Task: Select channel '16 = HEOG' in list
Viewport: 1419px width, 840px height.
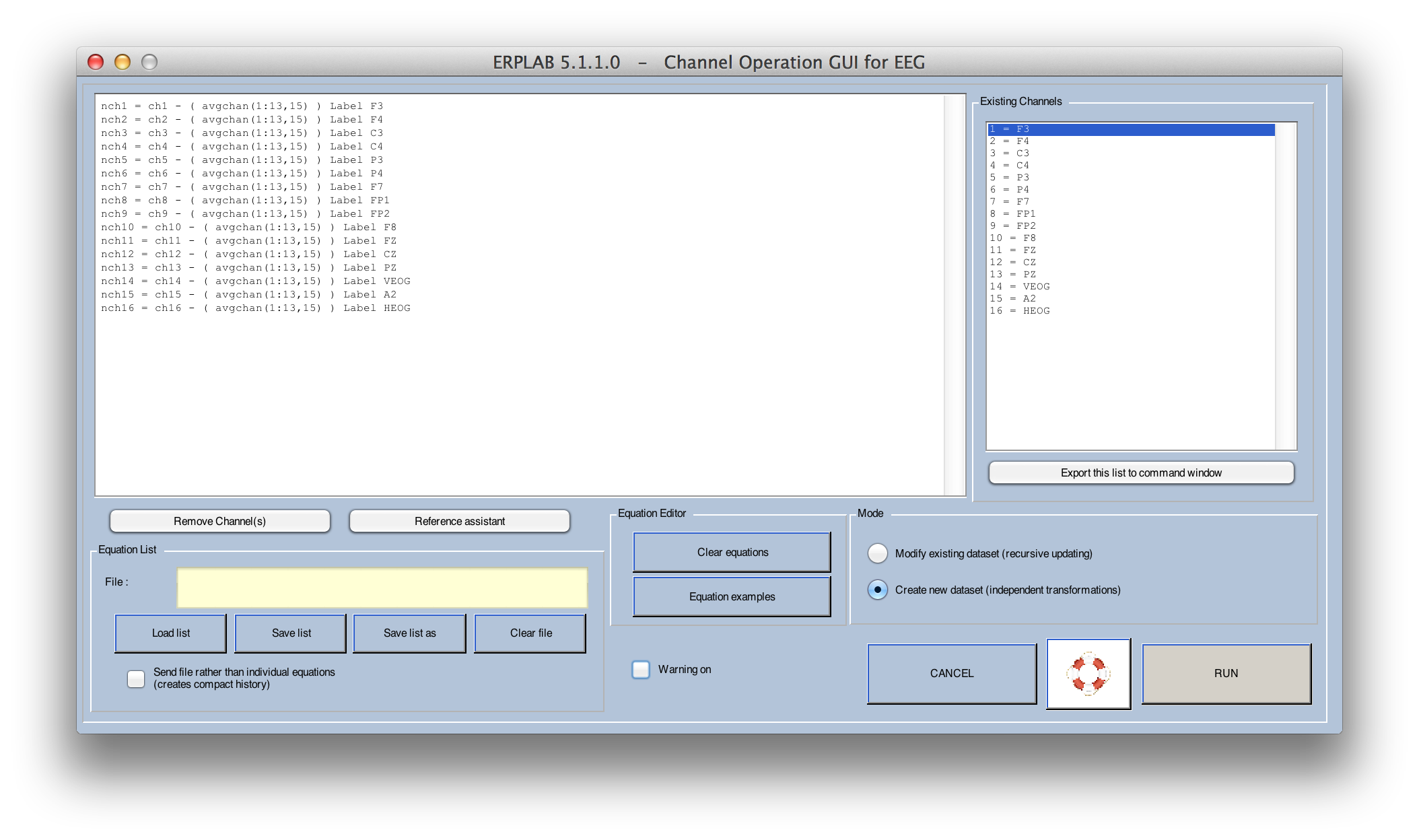Action: click(1131, 311)
